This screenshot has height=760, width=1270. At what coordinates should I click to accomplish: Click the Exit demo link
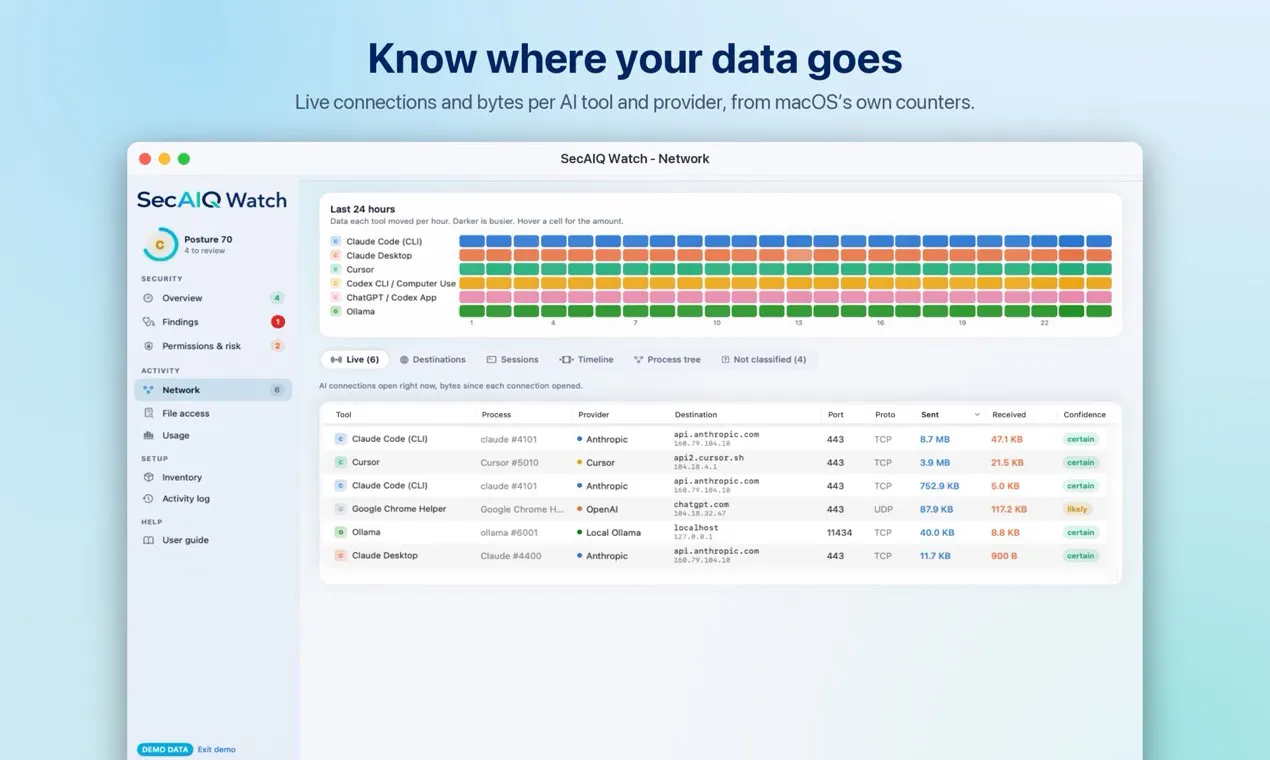[x=217, y=749]
